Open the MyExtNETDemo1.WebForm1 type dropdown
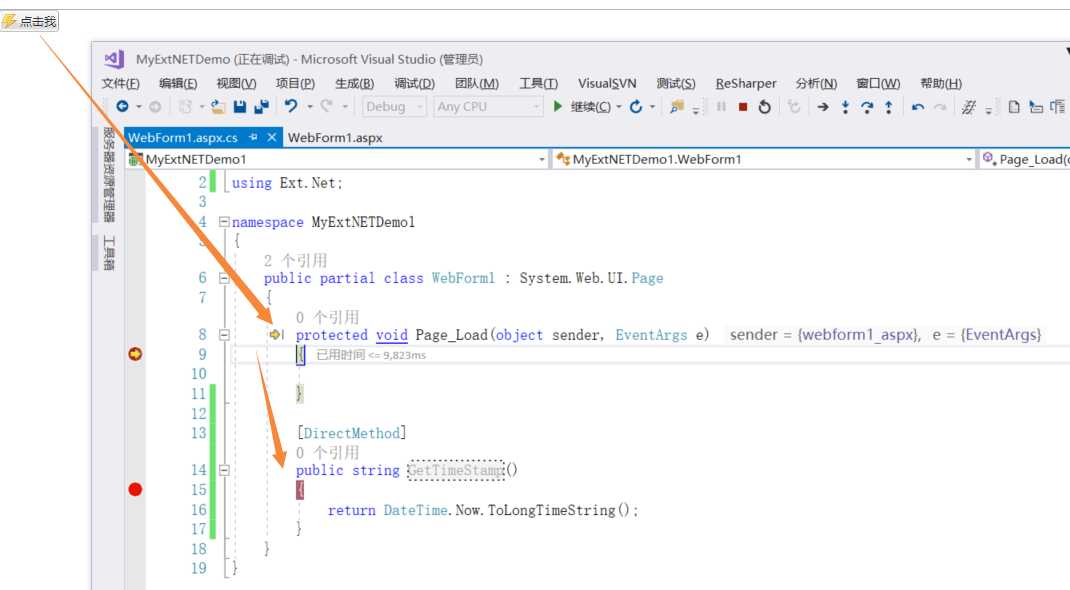The height and width of the screenshot is (590, 1070). [x=764, y=159]
